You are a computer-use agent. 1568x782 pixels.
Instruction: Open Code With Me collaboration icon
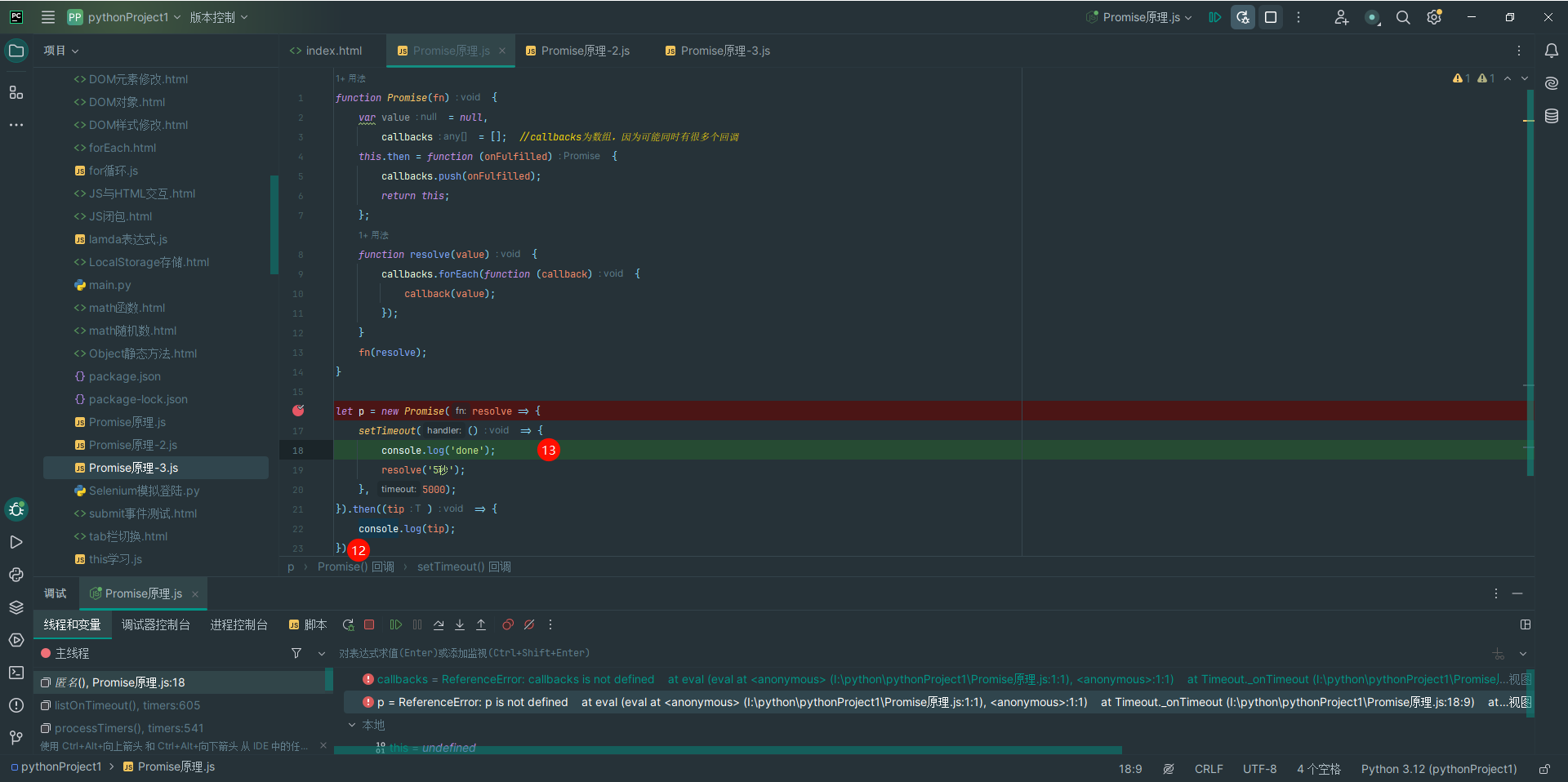point(1341,17)
